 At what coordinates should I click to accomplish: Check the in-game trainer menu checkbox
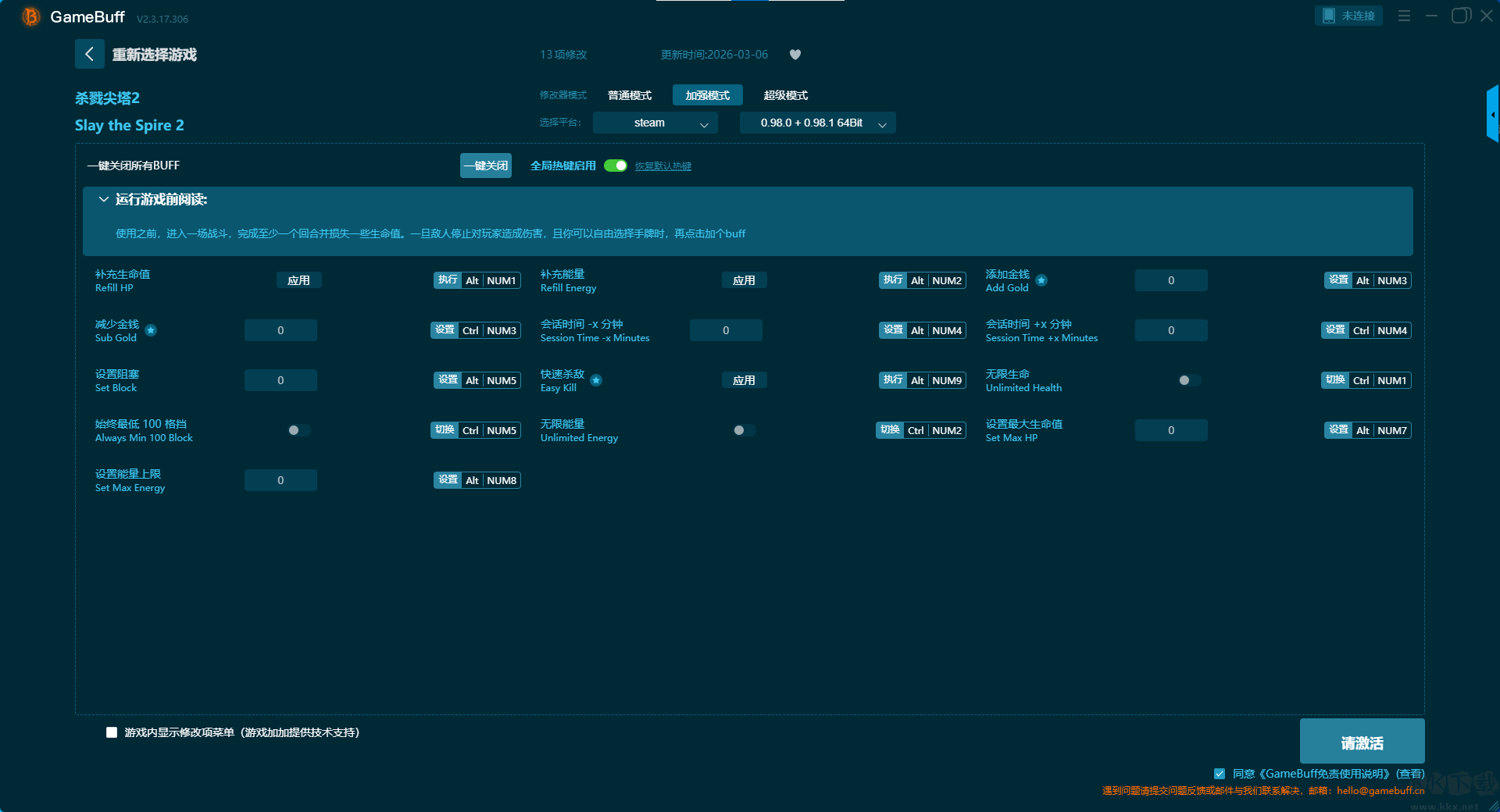point(112,732)
